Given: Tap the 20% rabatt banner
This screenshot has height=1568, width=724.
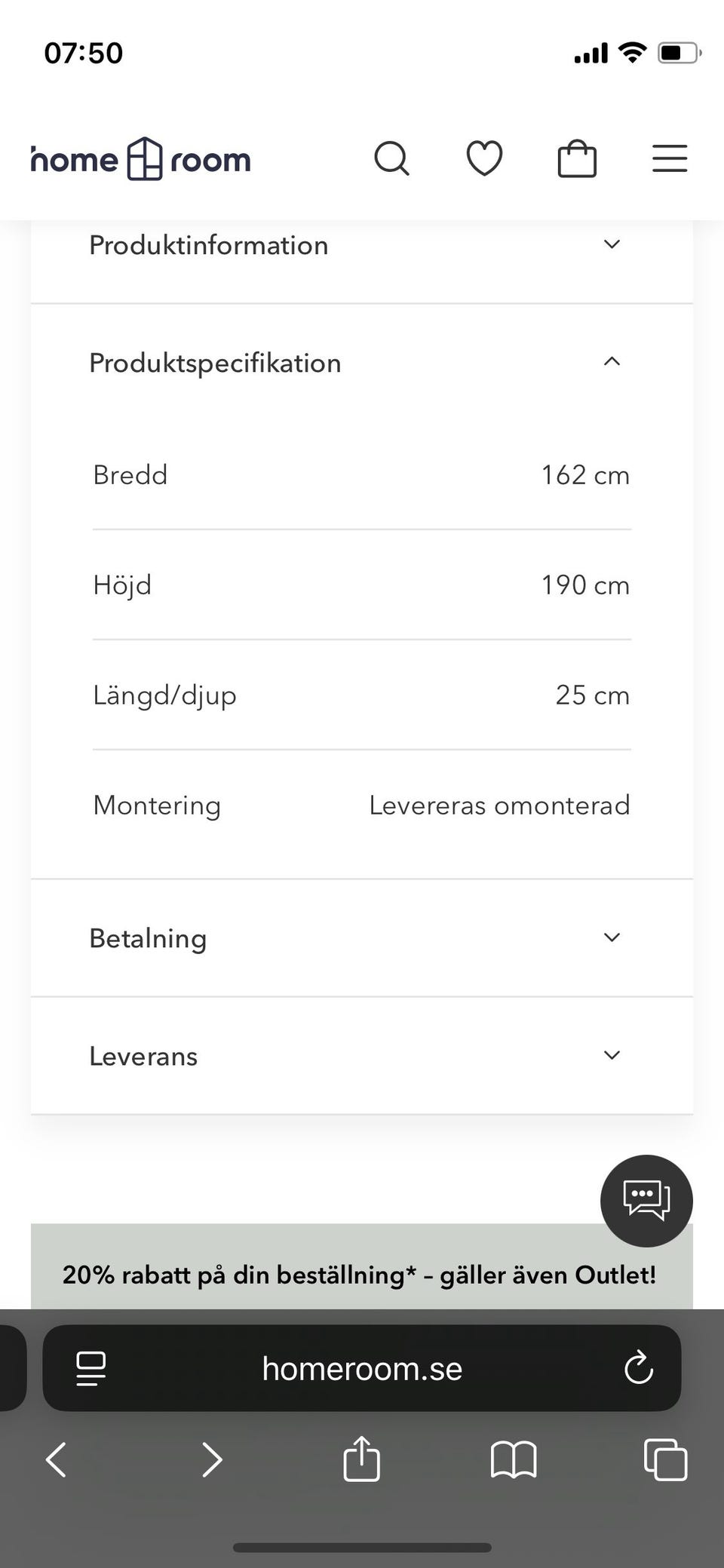Looking at the screenshot, I should pyautogui.click(x=359, y=1275).
